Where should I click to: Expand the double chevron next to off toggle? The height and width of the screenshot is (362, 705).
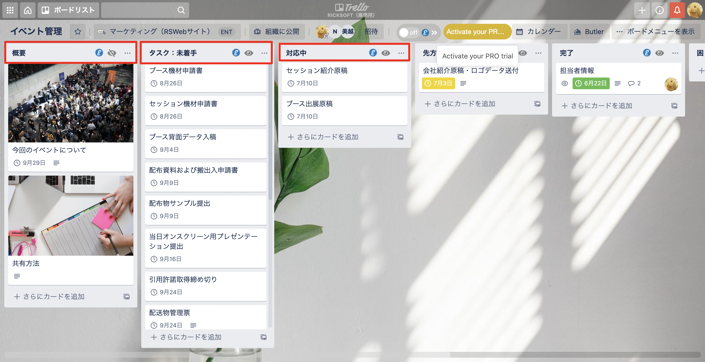coord(434,32)
